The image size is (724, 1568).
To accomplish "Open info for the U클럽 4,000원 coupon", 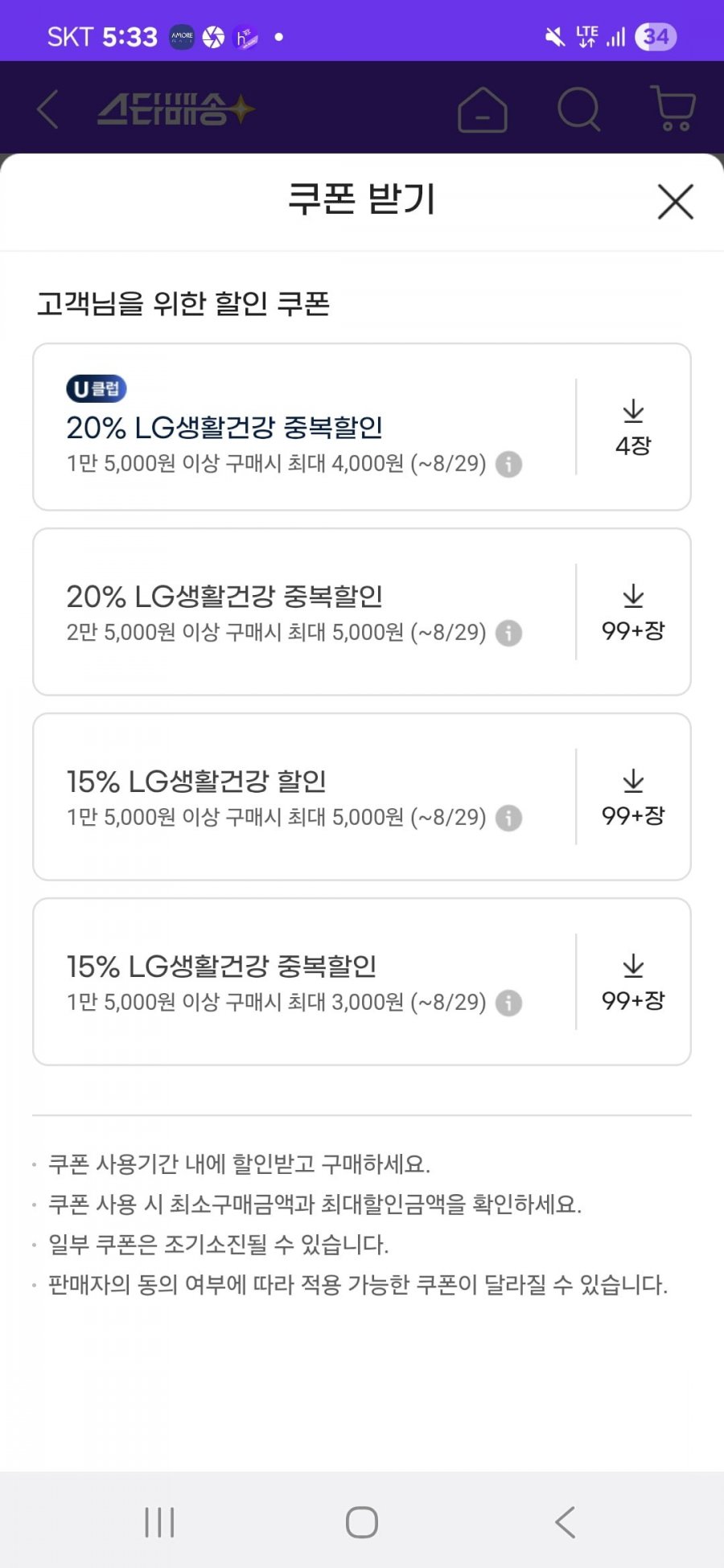I will pyautogui.click(x=508, y=464).
